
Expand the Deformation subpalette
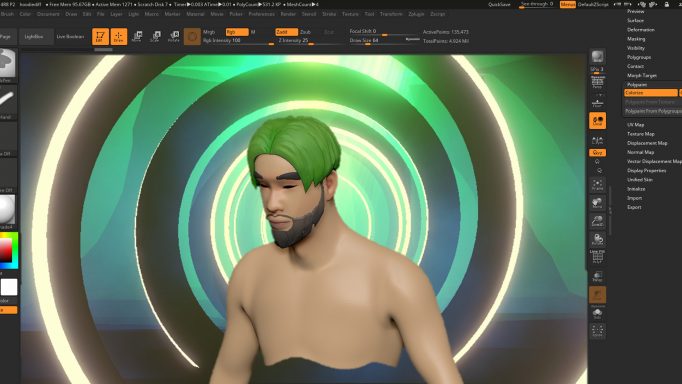pos(641,30)
